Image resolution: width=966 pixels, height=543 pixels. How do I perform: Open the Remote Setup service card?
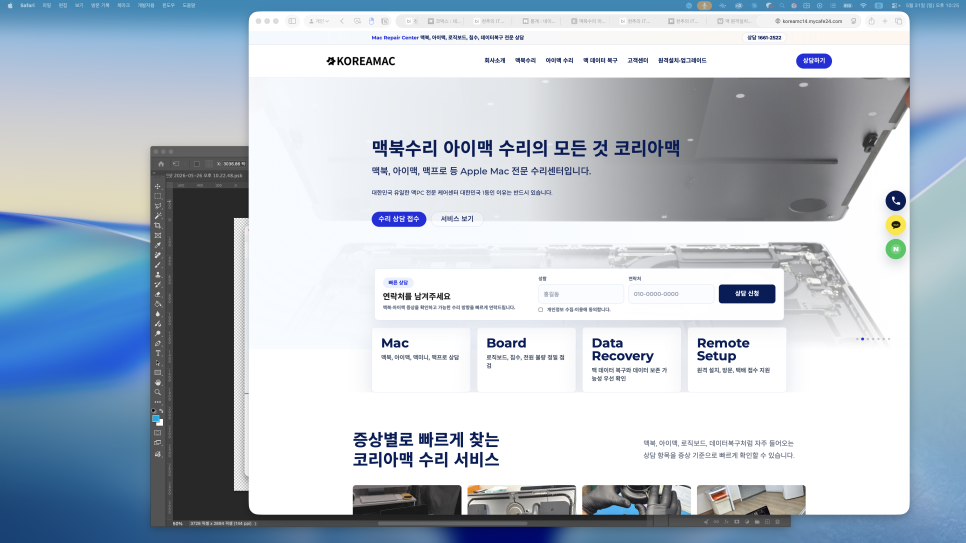(737, 359)
